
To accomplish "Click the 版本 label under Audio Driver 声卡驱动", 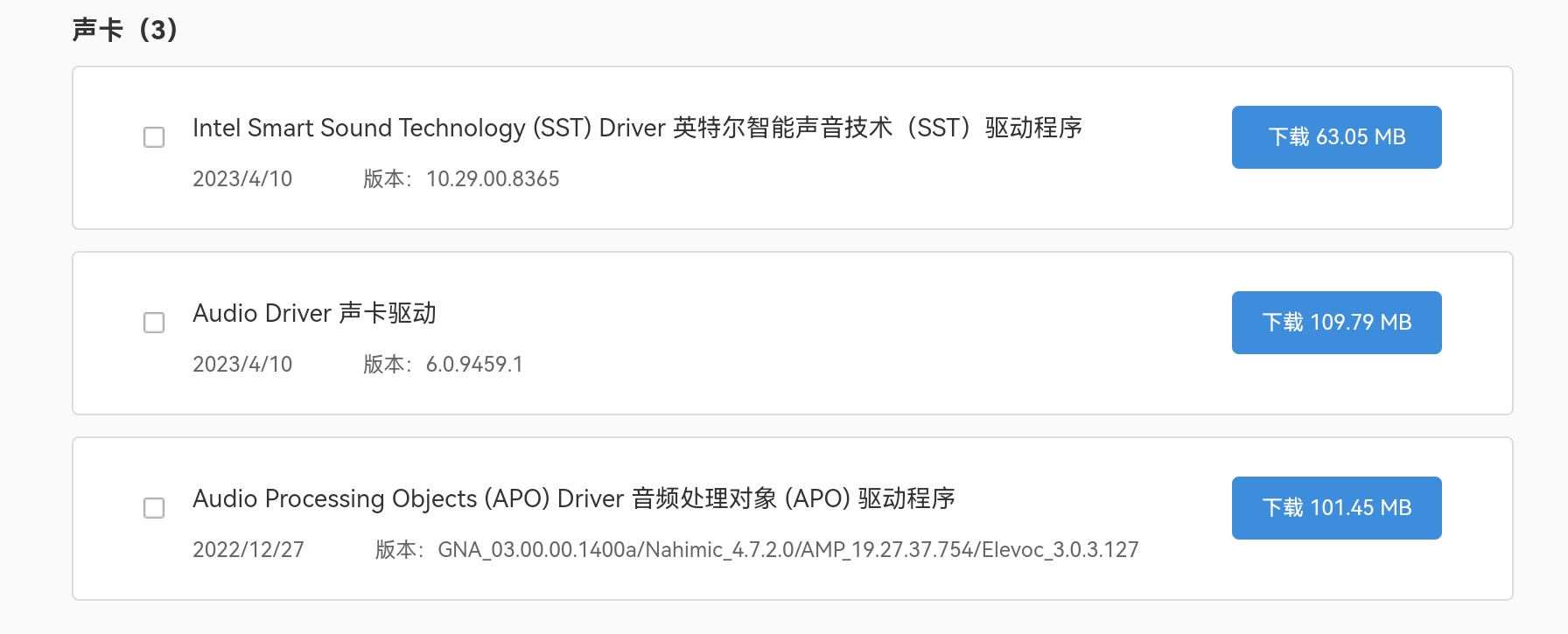I will tap(383, 365).
